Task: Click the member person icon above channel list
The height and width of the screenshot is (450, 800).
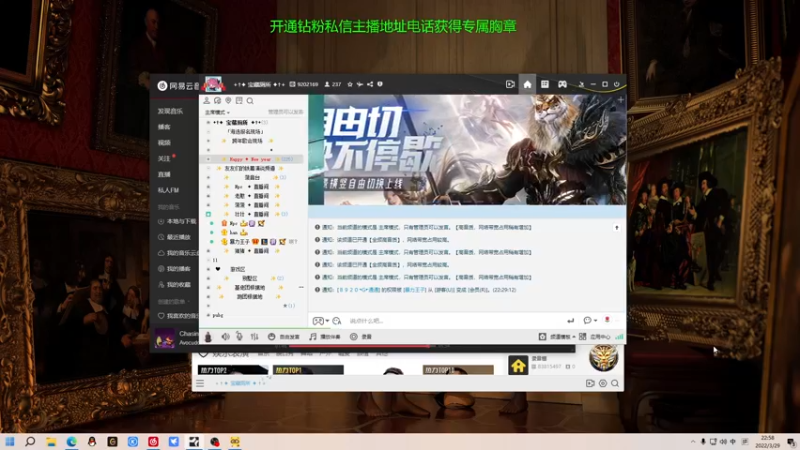Action: coord(207,101)
